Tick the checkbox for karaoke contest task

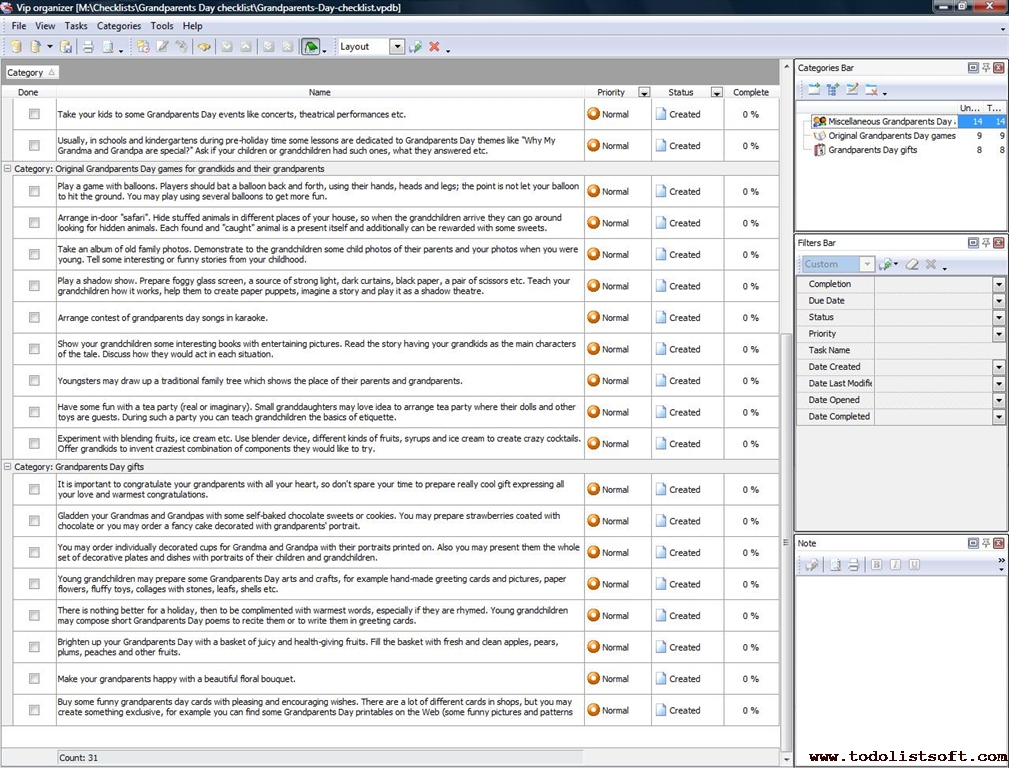34,318
